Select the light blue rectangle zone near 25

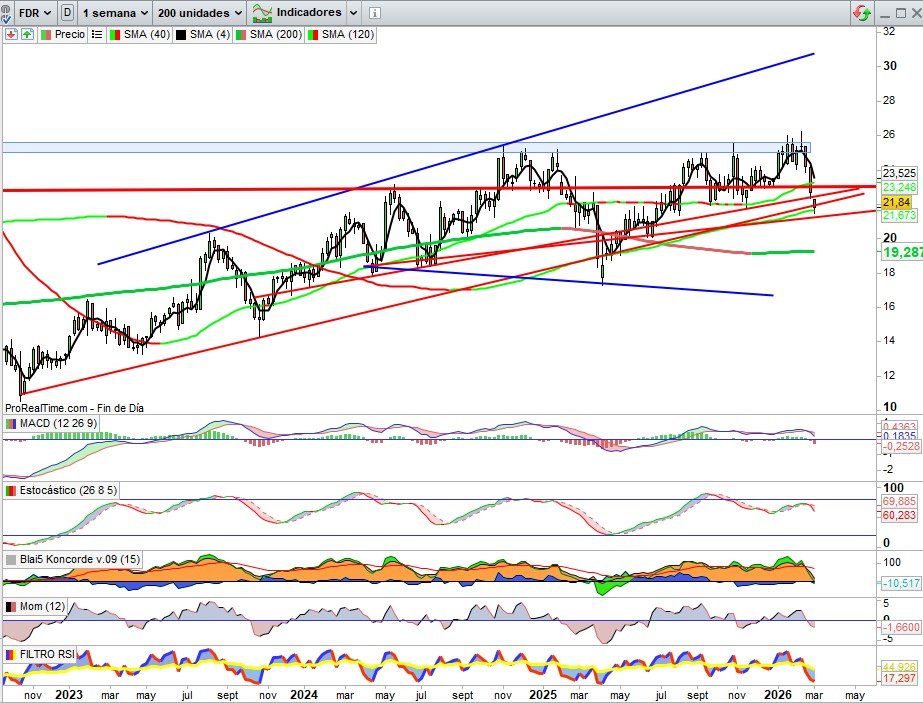[x=406, y=148]
